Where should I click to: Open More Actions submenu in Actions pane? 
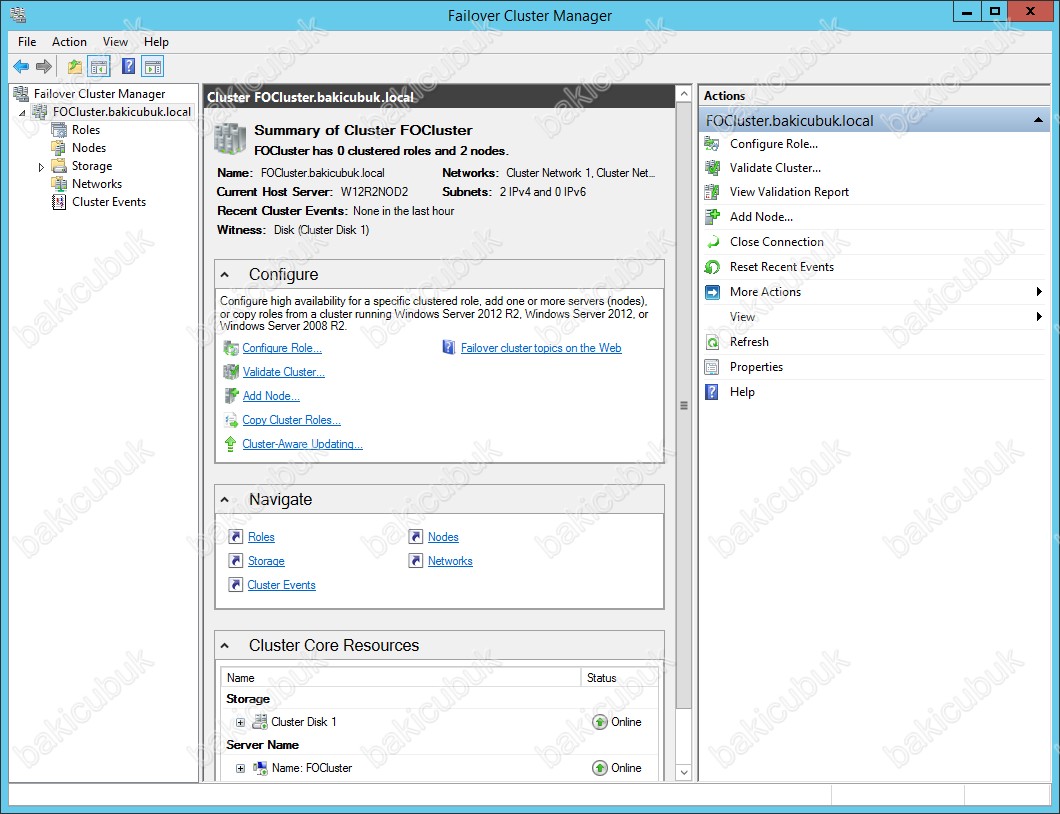coord(765,292)
